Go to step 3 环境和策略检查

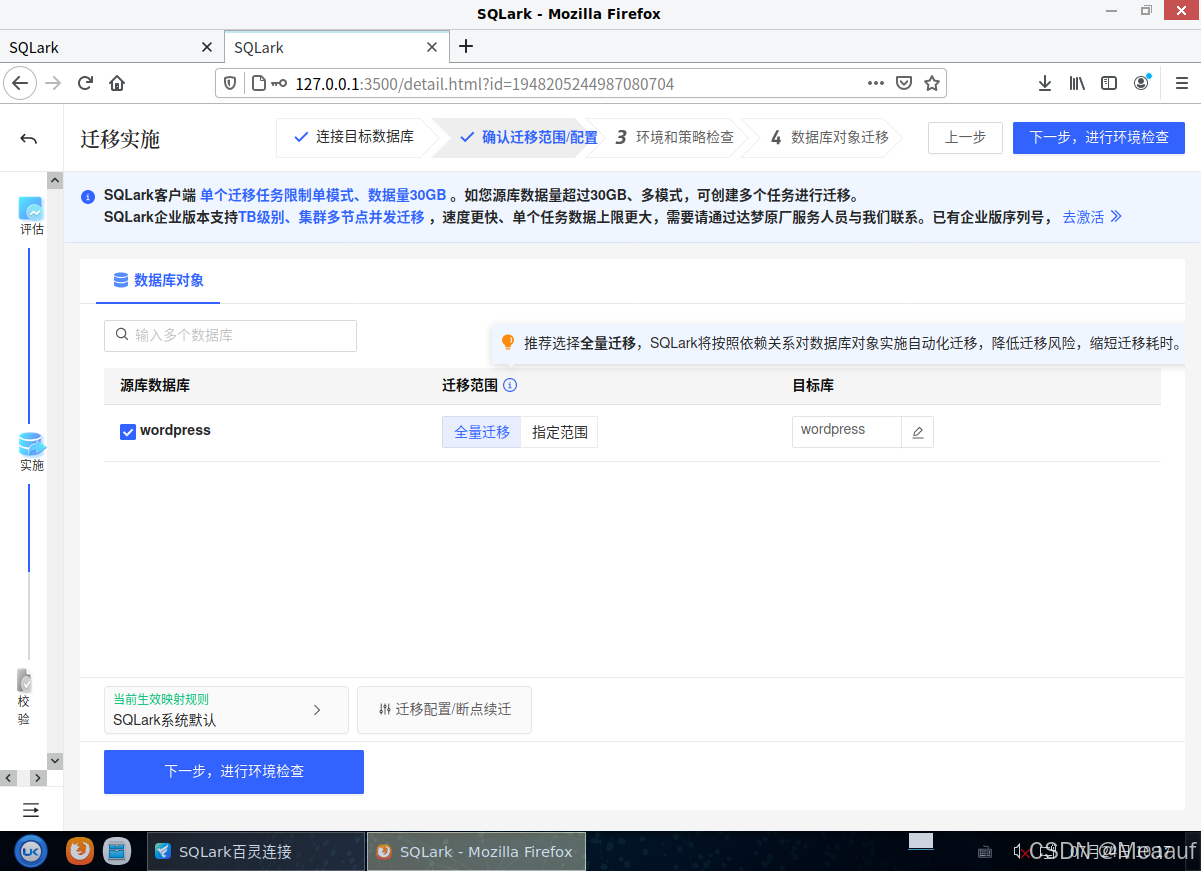pyautogui.click(x=674, y=137)
